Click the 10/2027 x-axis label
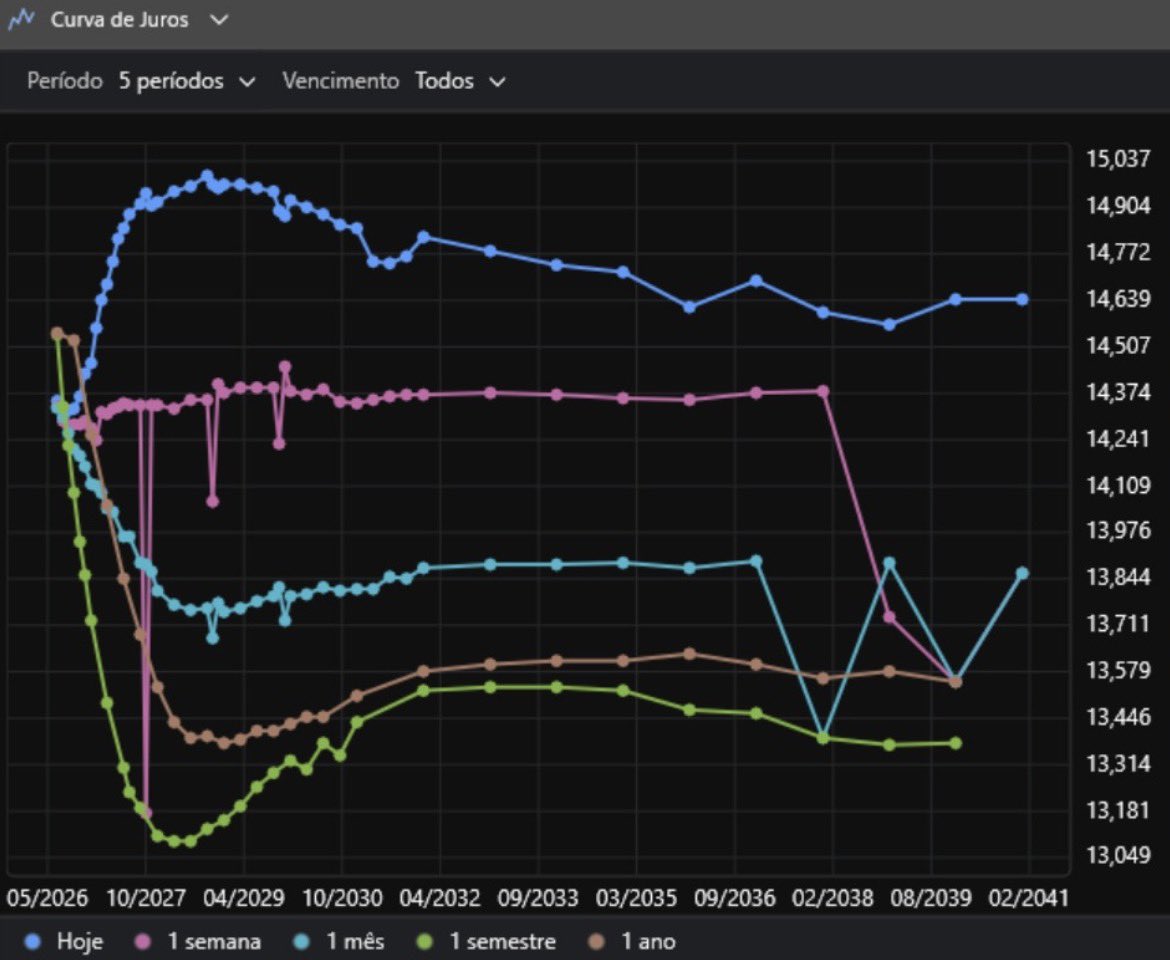Viewport: 1170px width, 960px height. click(146, 897)
